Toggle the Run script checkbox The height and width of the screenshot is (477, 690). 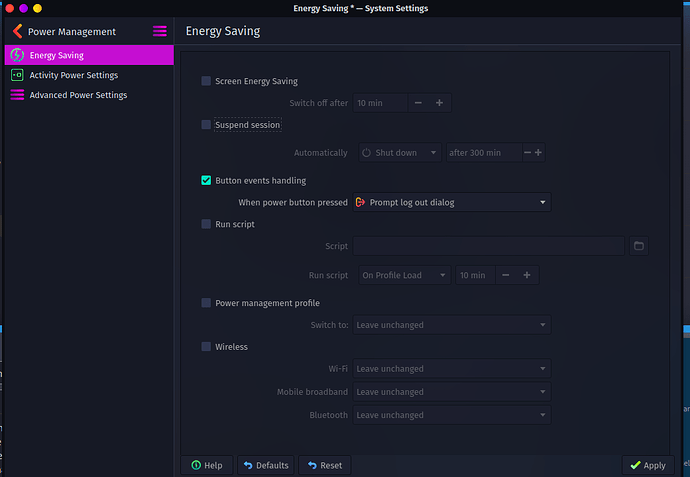(x=206, y=224)
